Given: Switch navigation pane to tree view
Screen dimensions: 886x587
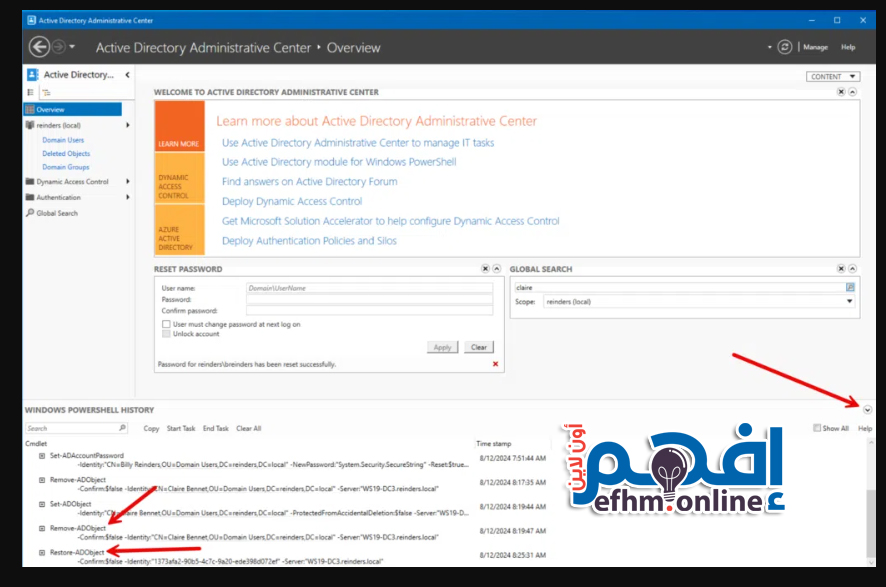Looking at the screenshot, I should [46, 92].
